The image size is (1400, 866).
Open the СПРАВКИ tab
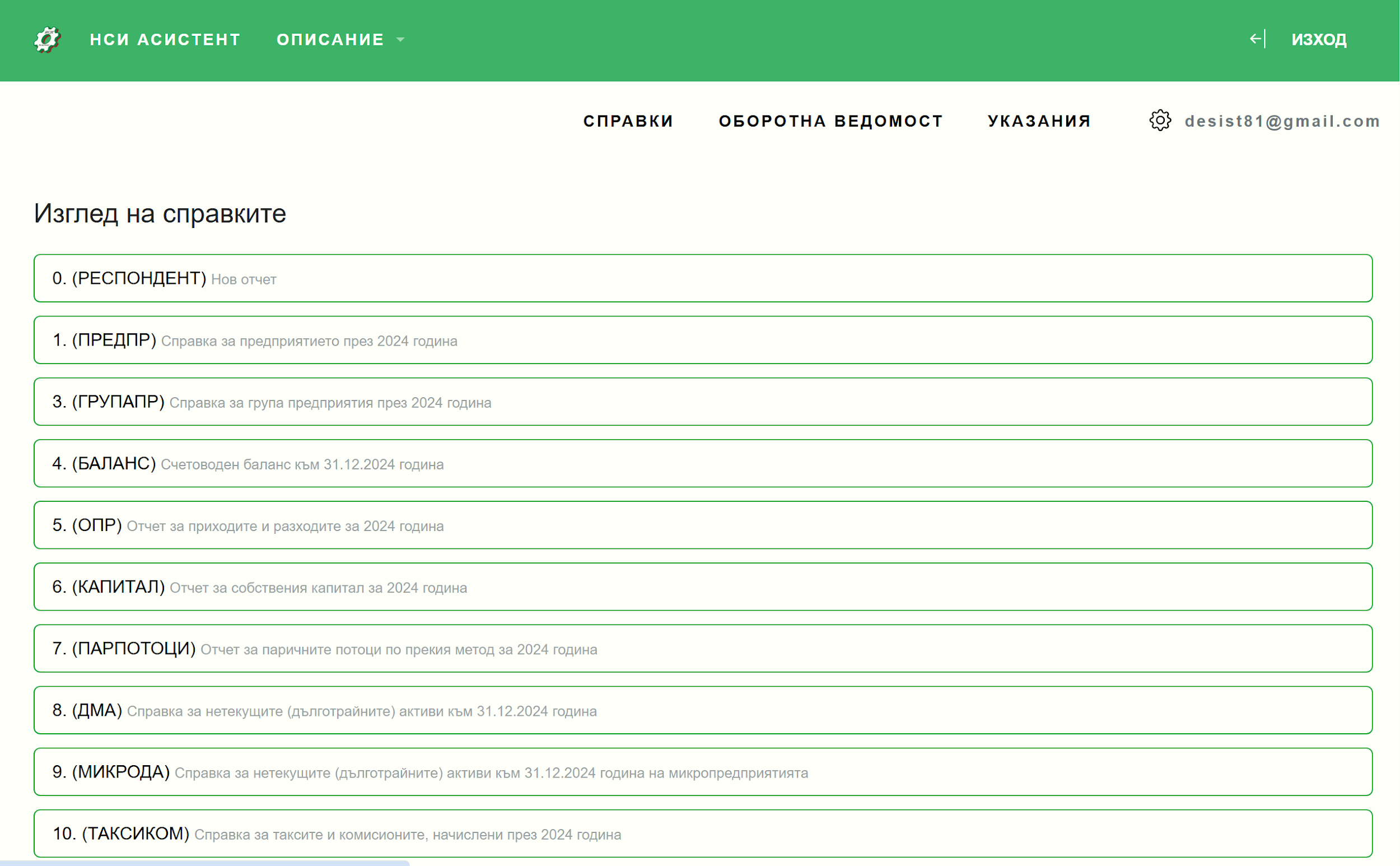(x=628, y=121)
